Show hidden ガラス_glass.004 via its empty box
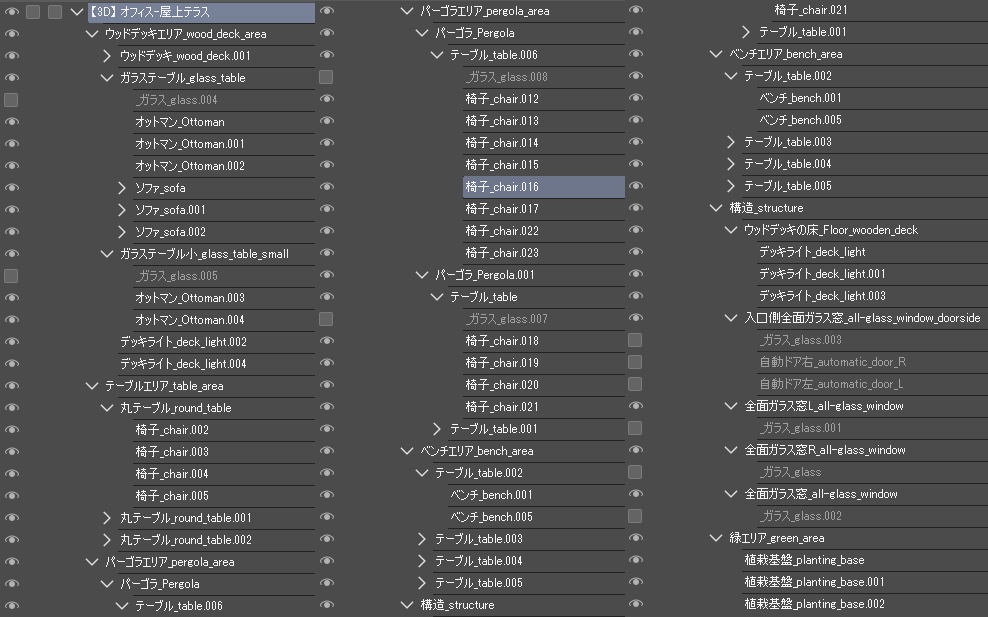 [11, 100]
